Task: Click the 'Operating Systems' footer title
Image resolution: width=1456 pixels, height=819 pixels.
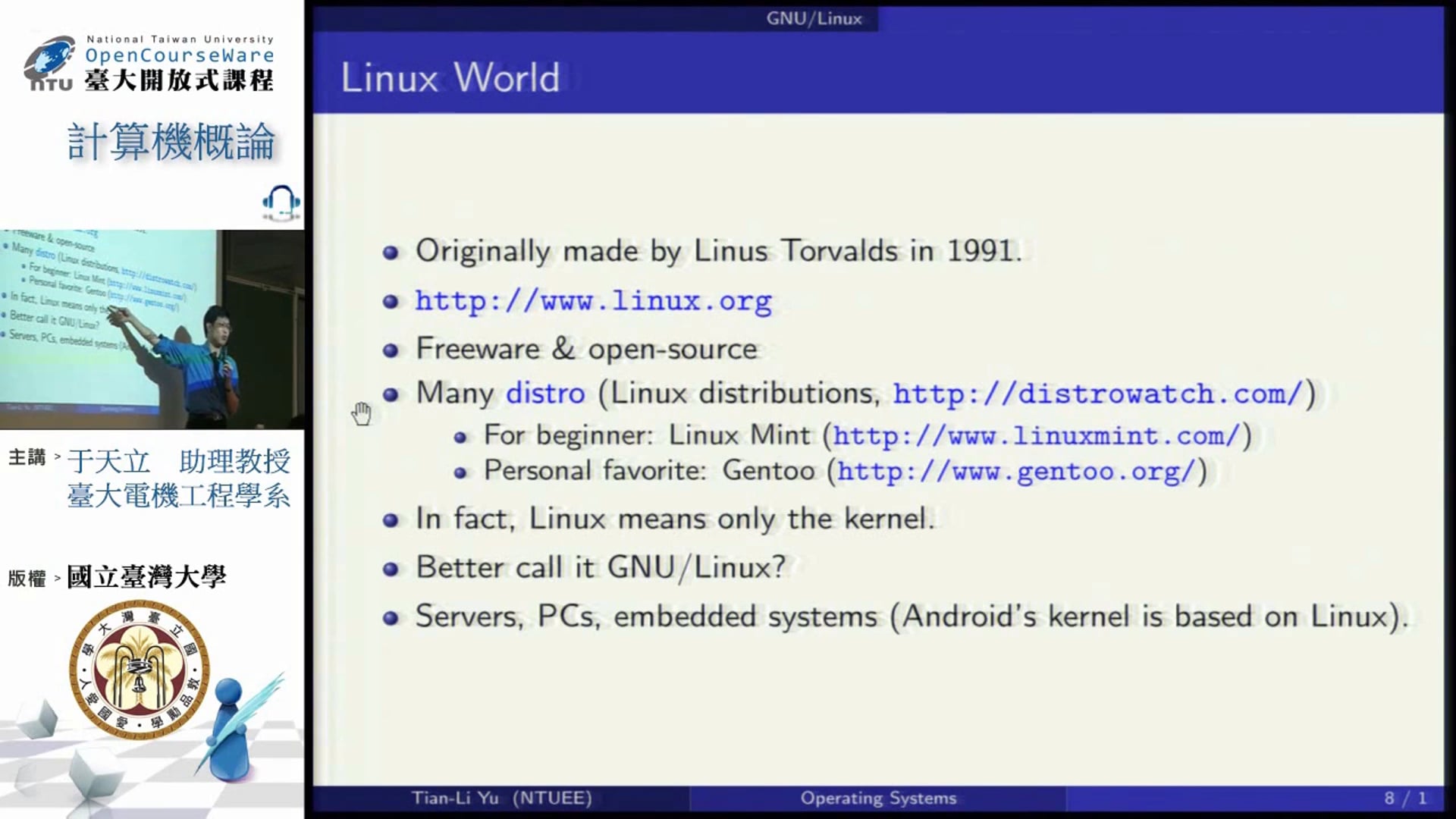Action: 878,798
